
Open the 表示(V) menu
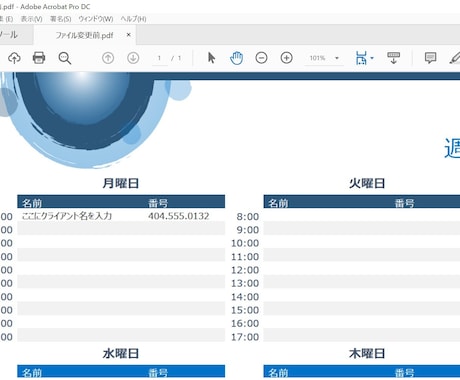click(32, 19)
